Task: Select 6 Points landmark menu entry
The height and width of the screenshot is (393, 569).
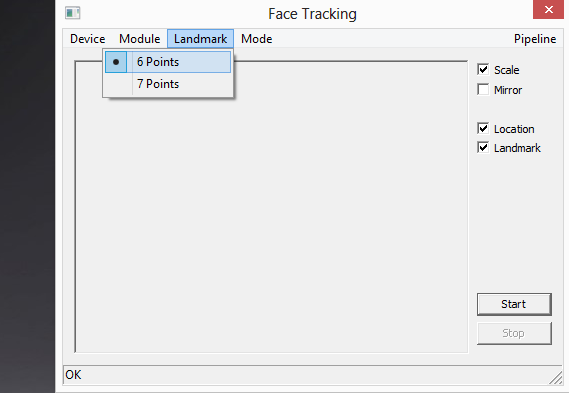Action: [168, 62]
